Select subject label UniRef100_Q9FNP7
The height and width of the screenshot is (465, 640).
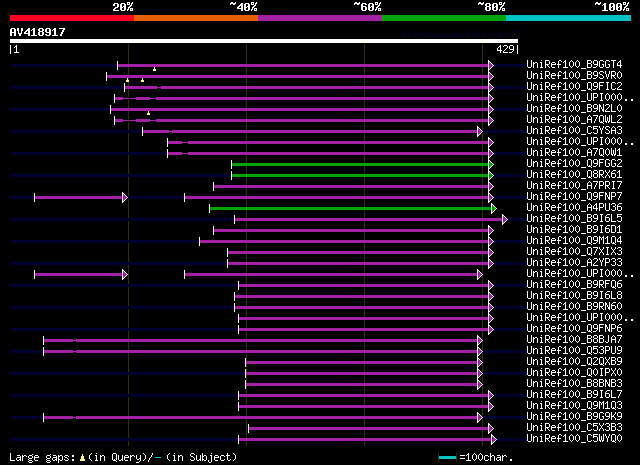tap(574, 197)
